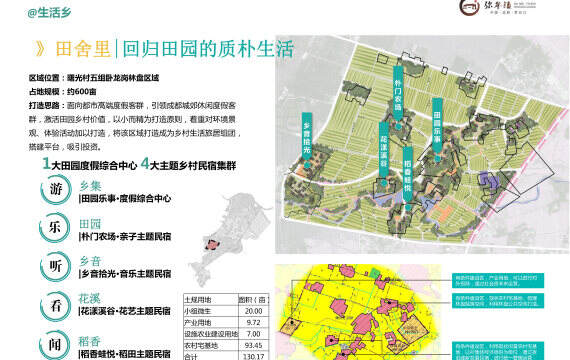Select the @生活乡 header text

pos(49,13)
